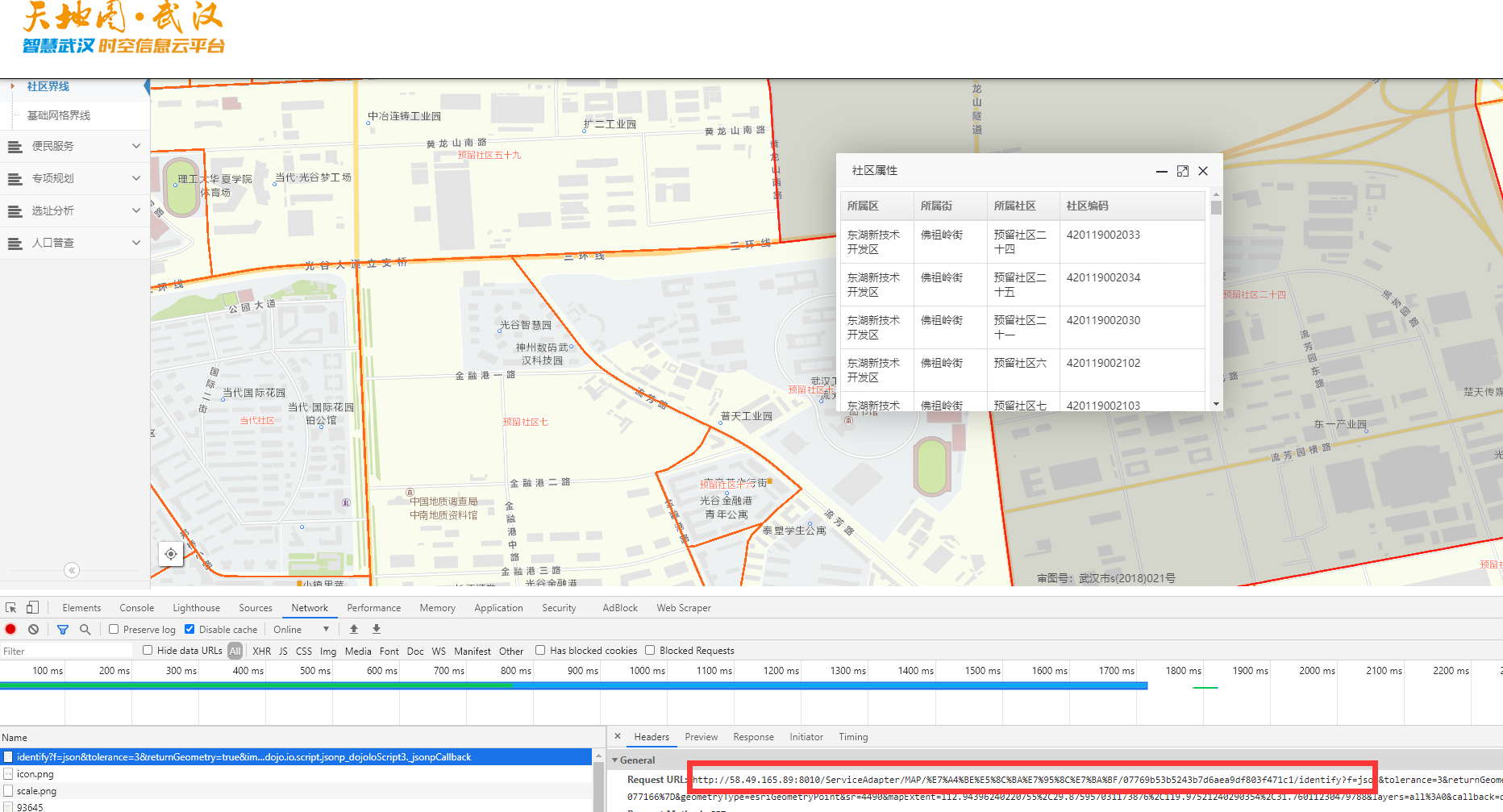Open the Application tab

coord(499,608)
